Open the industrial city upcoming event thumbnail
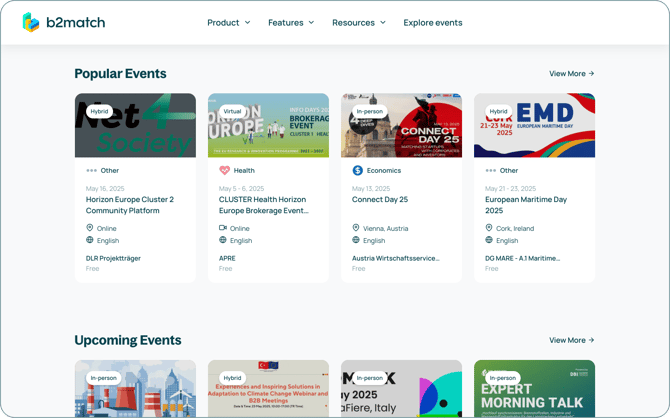670x418 pixels. click(135, 389)
